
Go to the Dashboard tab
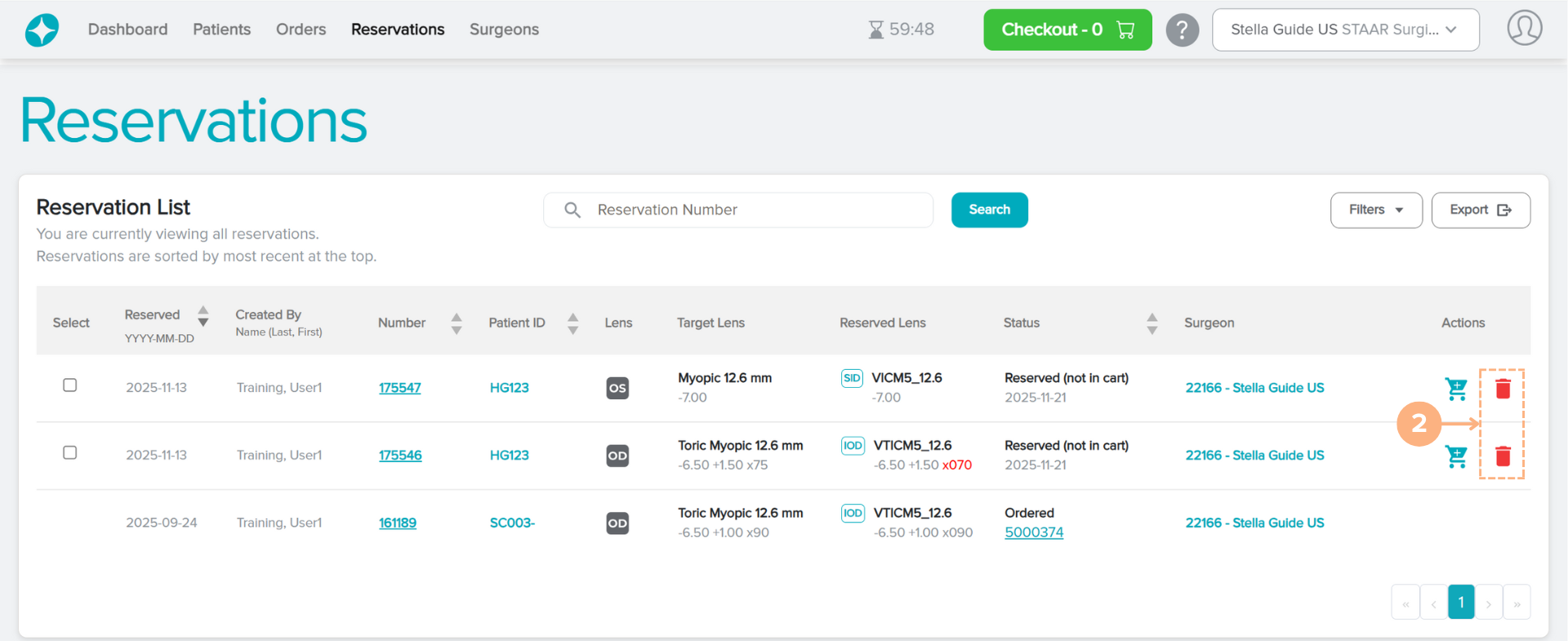[127, 29]
